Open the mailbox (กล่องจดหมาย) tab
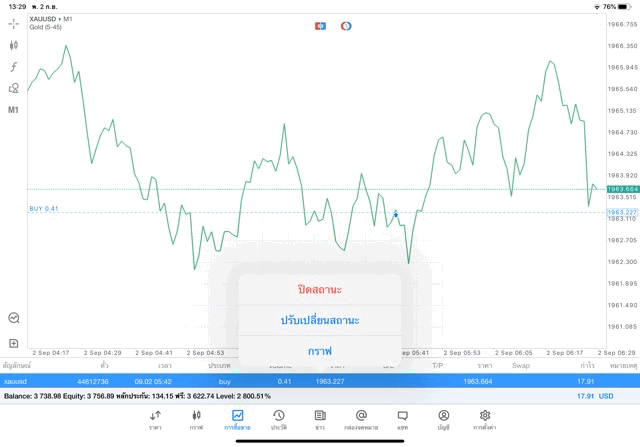 pyautogui.click(x=361, y=419)
